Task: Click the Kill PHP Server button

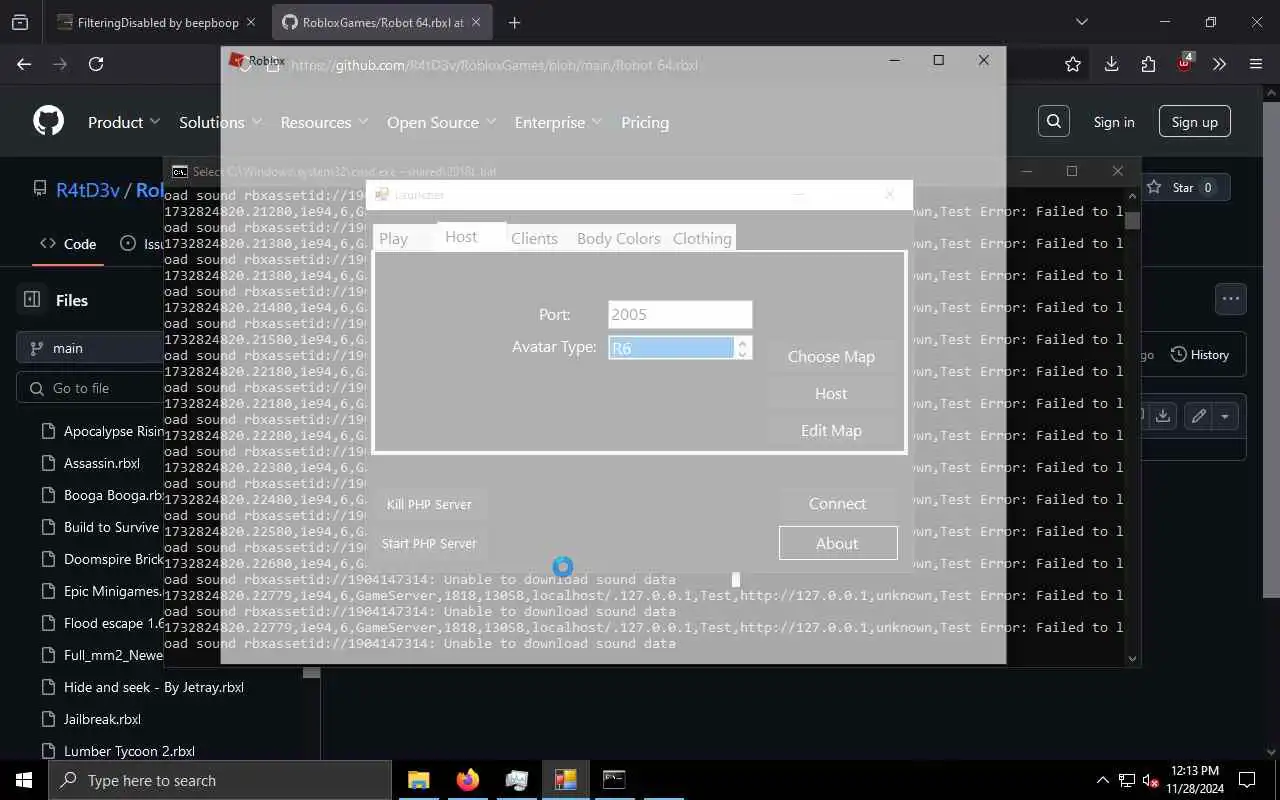Action: point(429,504)
